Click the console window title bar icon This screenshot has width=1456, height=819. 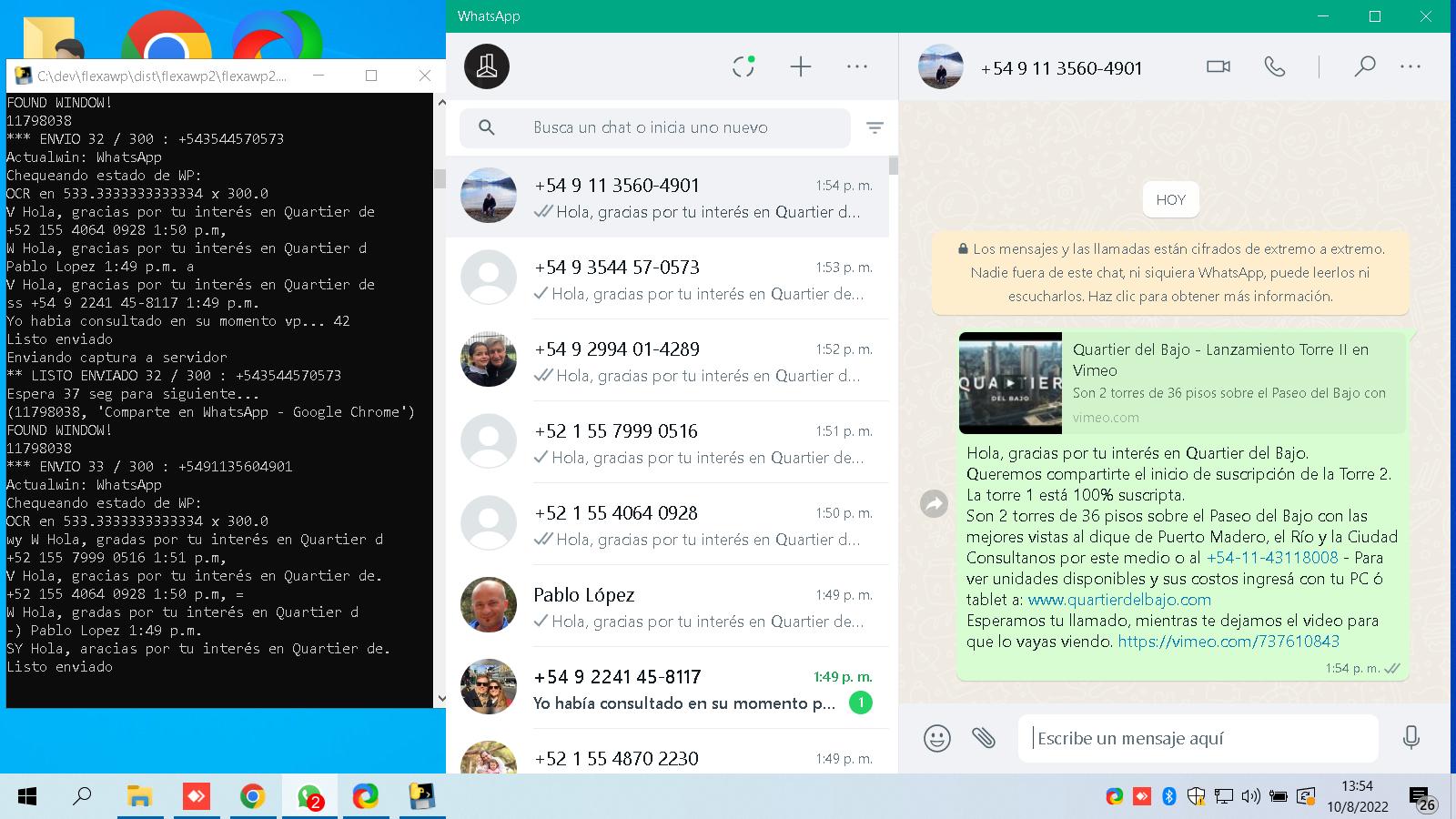pyautogui.click(x=23, y=76)
